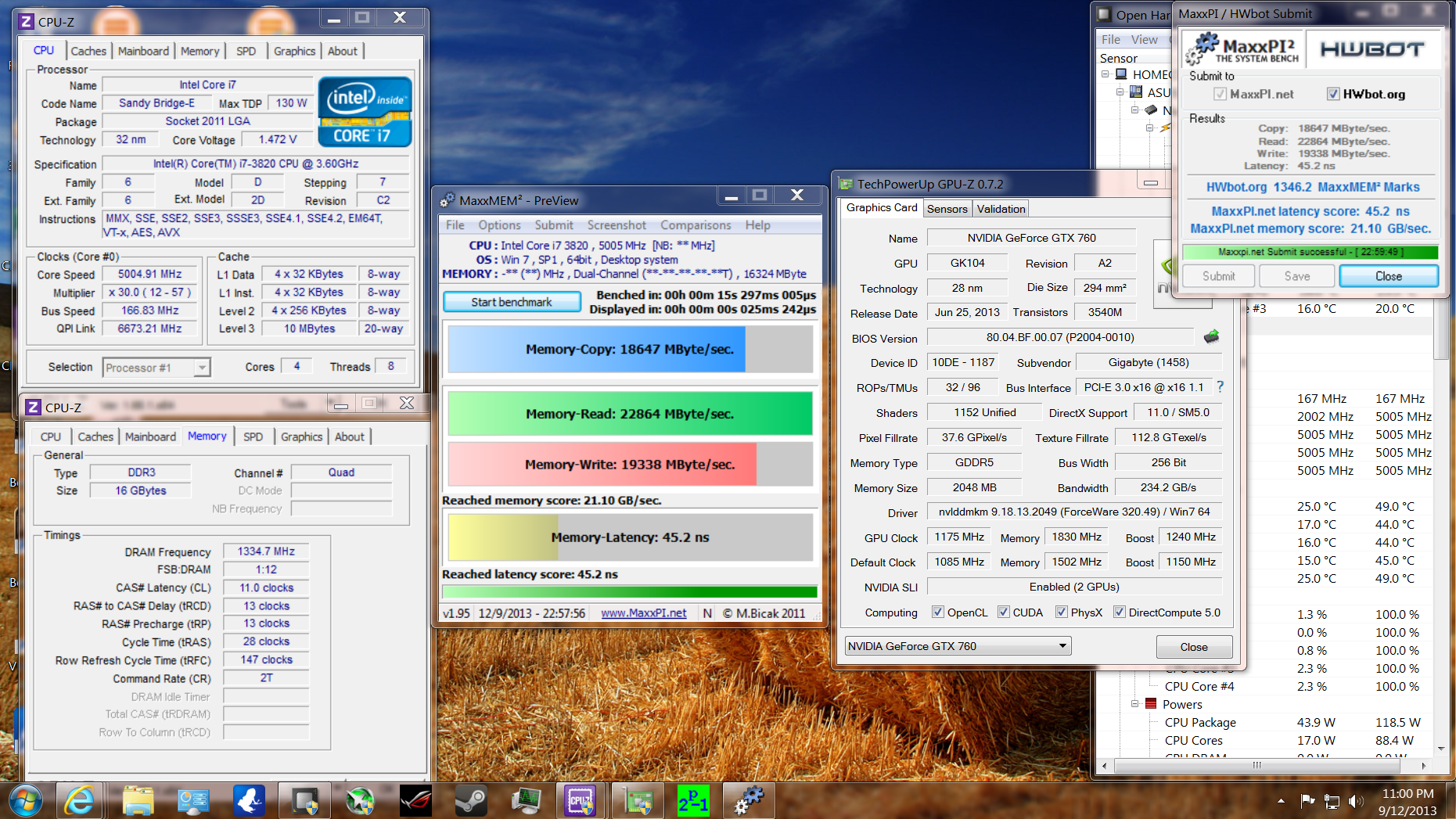The image size is (1456, 819).
Task: Switch to Caches tab in upper CPU-Z
Action: (88, 51)
